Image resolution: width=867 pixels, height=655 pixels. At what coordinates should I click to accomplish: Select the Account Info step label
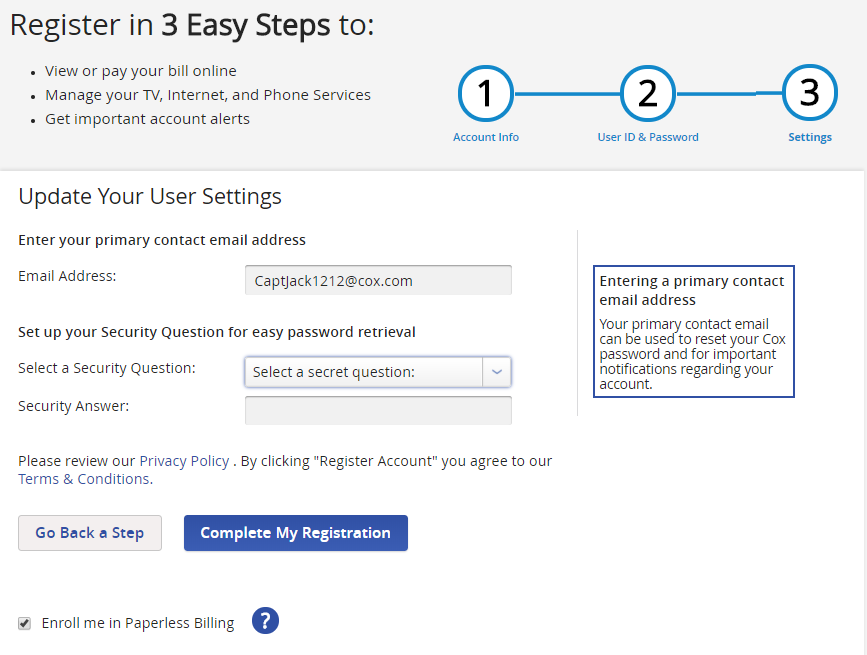tap(485, 137)
